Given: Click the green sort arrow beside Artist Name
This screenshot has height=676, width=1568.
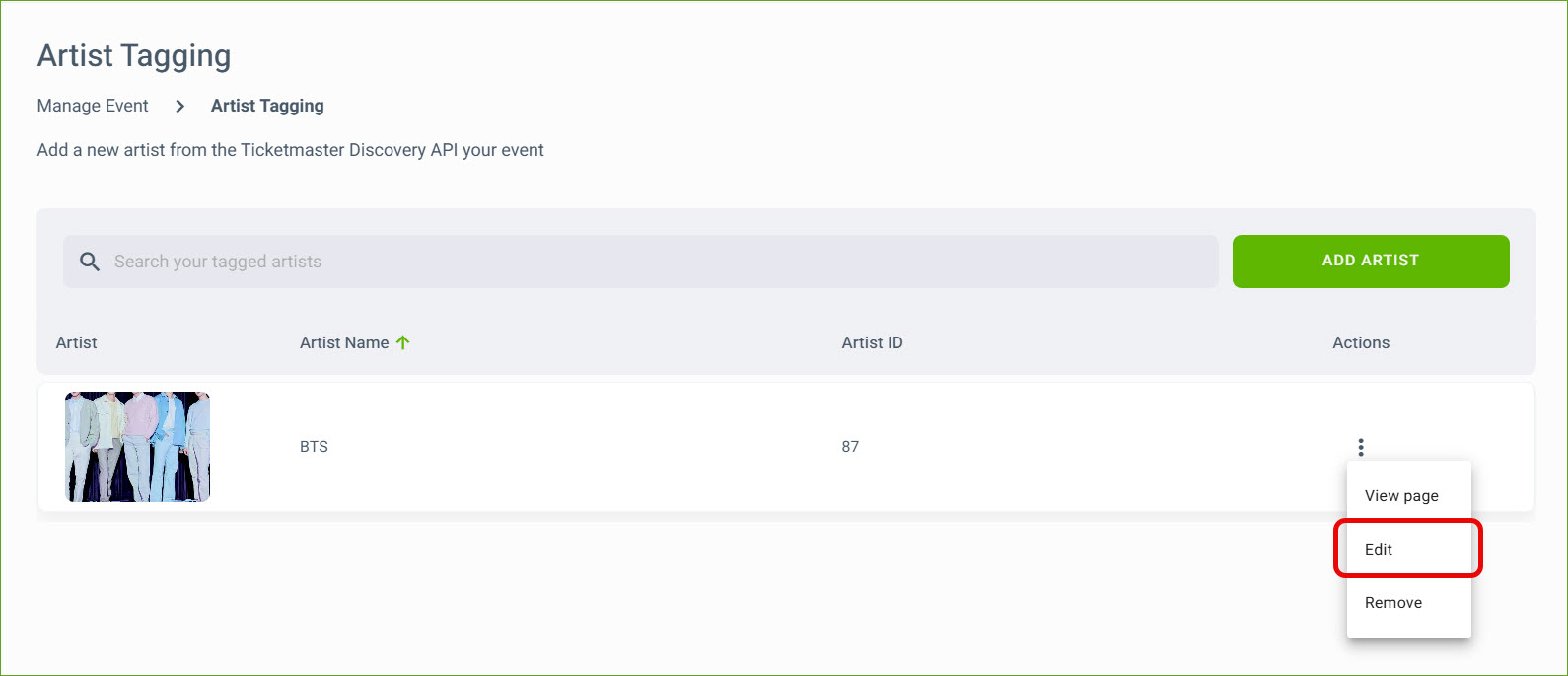Looking at the screenshot, I should [x=402, y=342].
